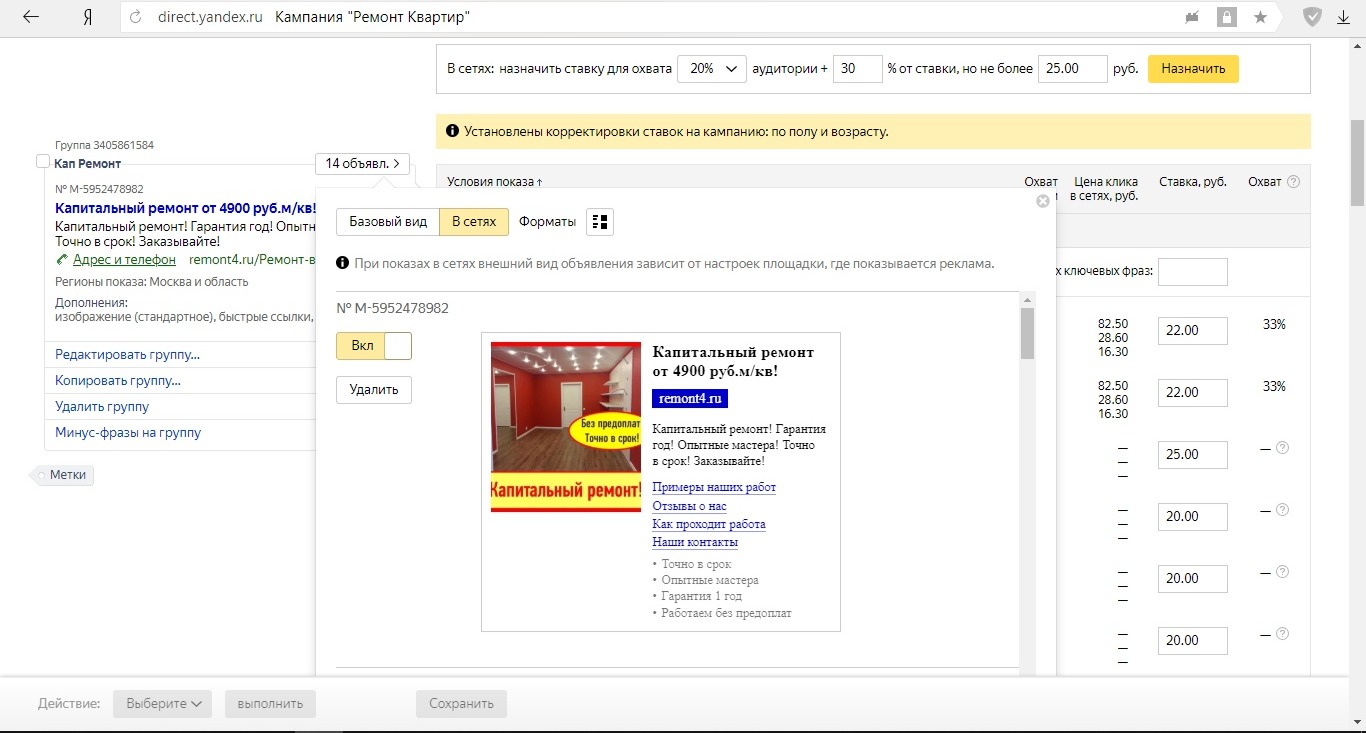Click info icon before "При показах в сетях"

click(x=343, y=263)
